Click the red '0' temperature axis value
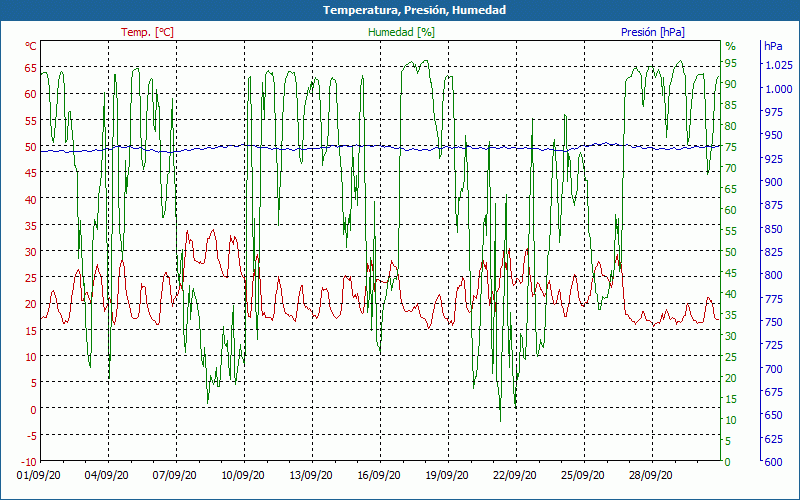The width and height of the screenshot is (800, 500). click(34, 409)
